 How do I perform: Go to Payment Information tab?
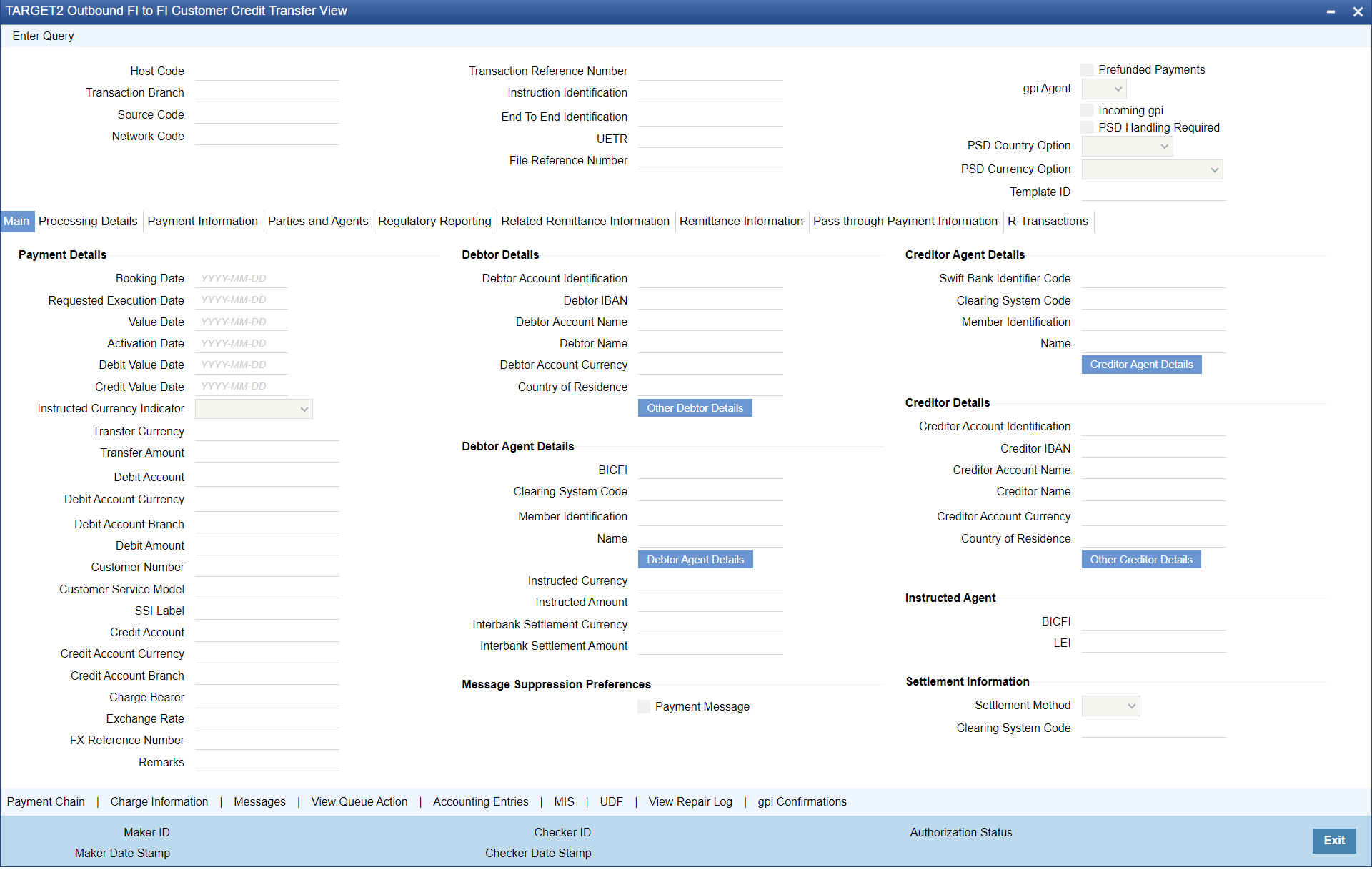pyautogui.click(x=202, y=222)
